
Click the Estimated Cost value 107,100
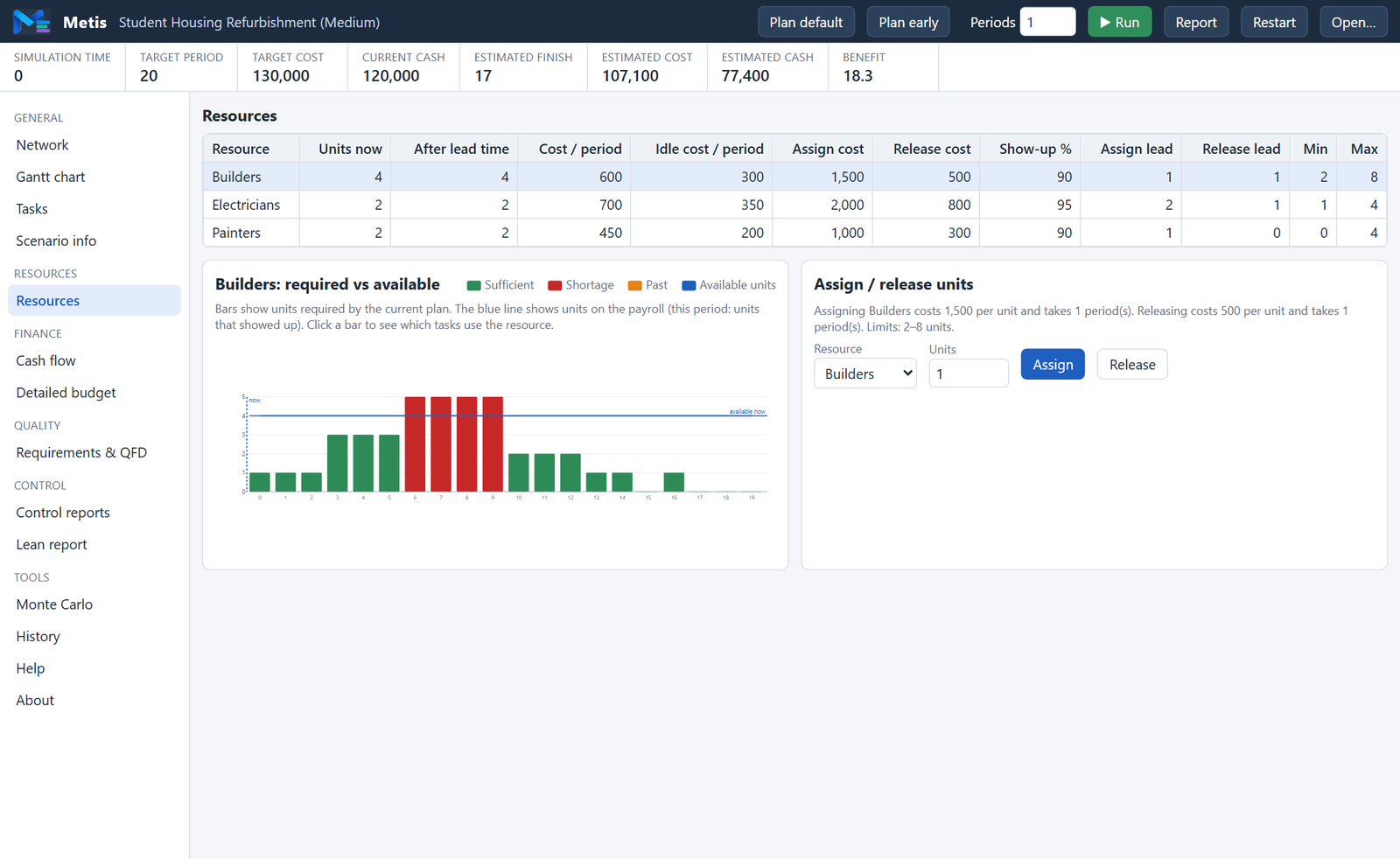630,76
